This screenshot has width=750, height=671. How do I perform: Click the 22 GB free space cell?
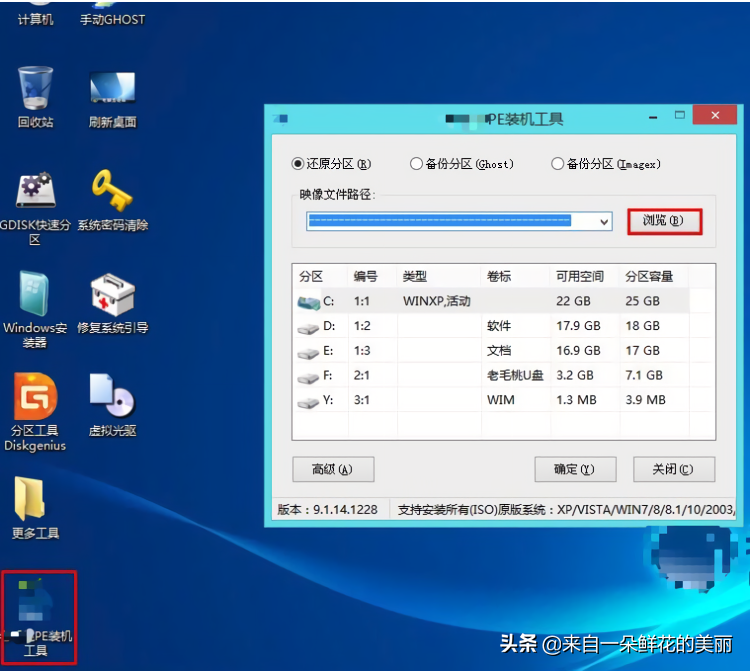[x=573, y=301]
